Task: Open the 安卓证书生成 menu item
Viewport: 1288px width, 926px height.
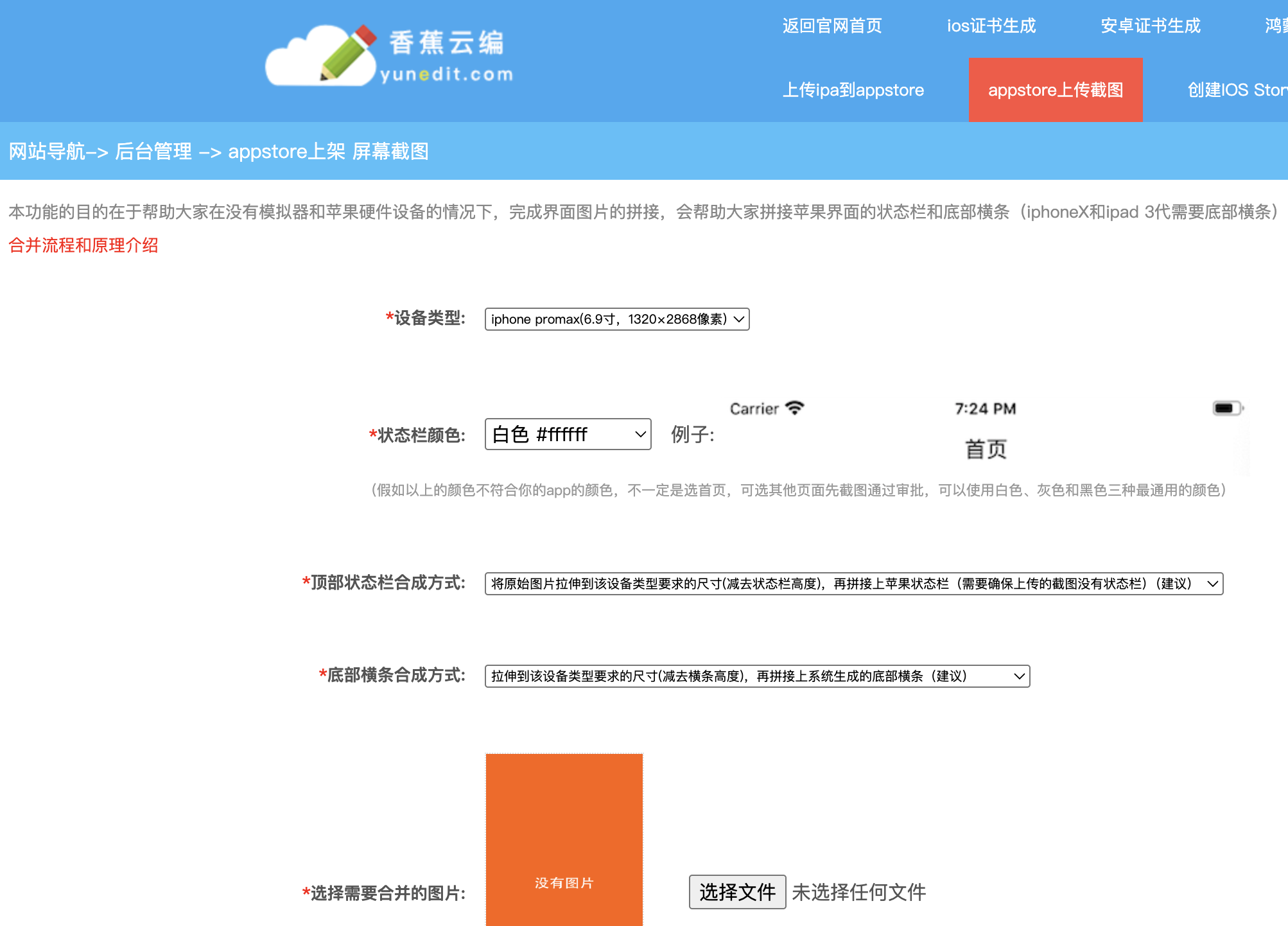Action: click(1150, 26)
